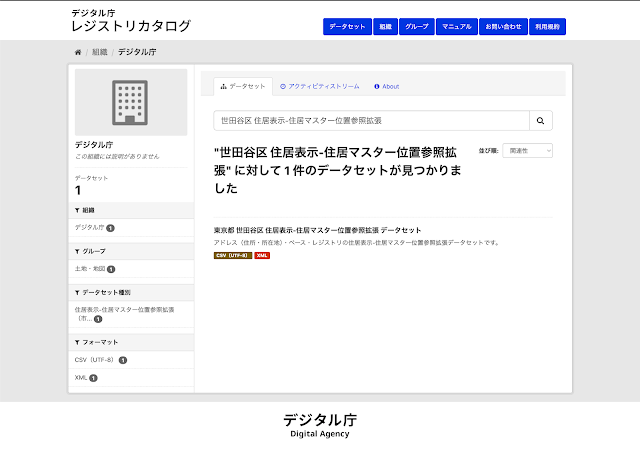This screenshot has height=449, width=640.
Task: Open the マニュアル nav button
Action: (457, 27)
